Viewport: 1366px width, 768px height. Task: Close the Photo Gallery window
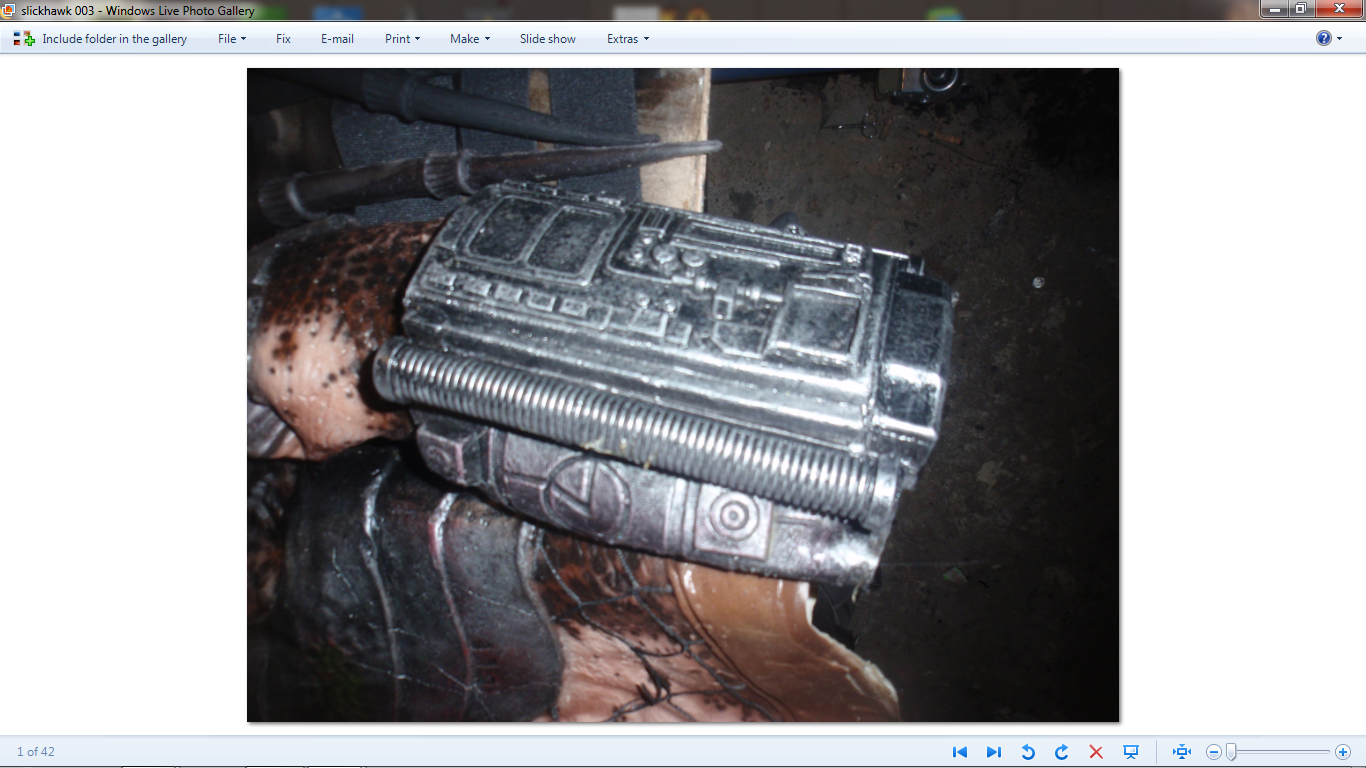pos(1338,8)
